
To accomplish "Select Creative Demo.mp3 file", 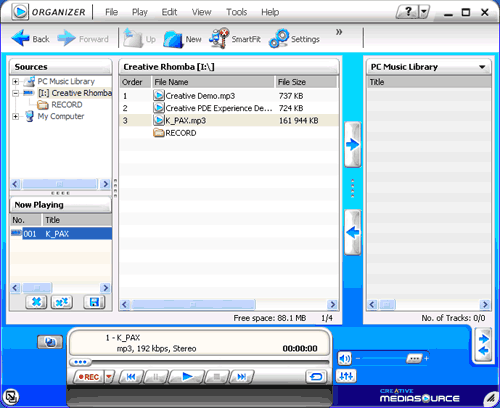I will [x=229, y=96].
